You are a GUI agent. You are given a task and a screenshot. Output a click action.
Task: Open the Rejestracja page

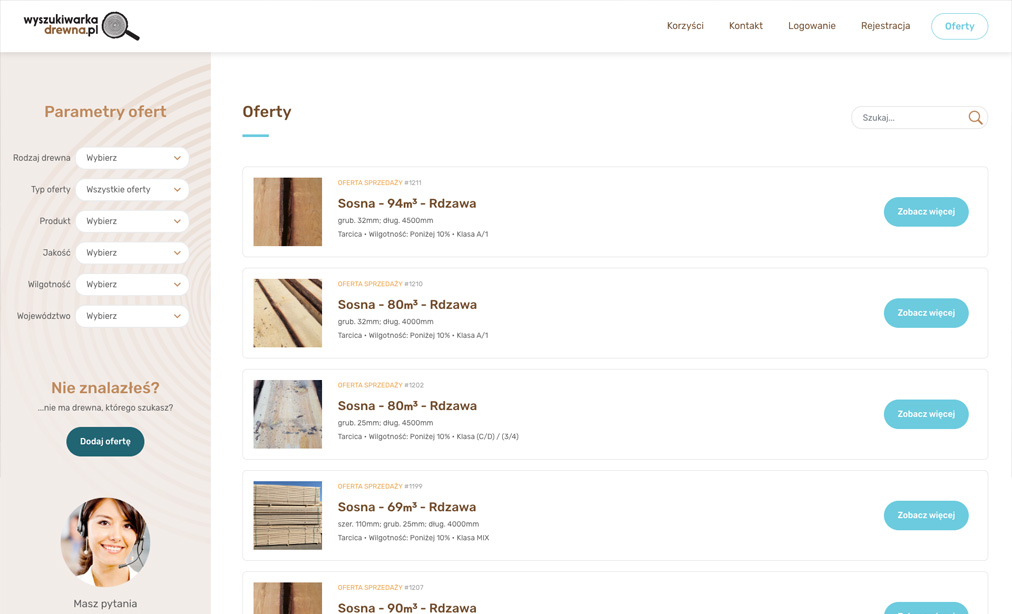click(x=885, y=26)
